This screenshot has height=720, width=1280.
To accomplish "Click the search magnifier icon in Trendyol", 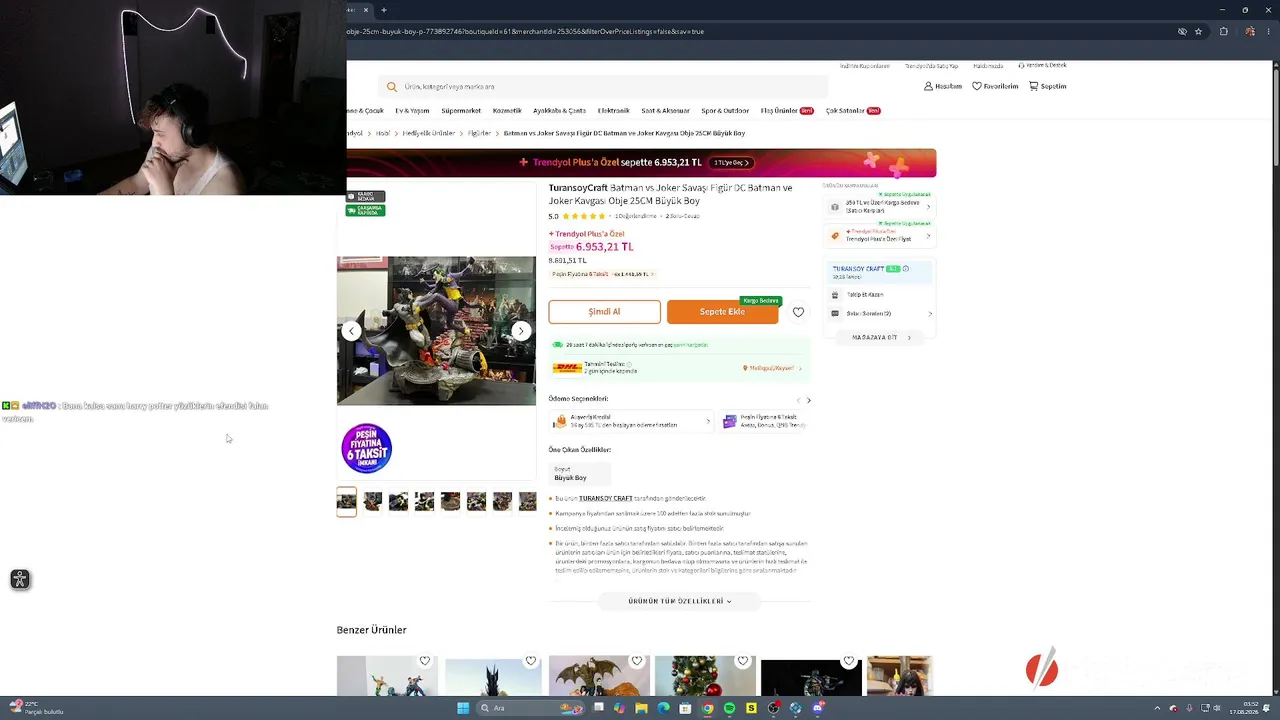I will pyautogui.click(x=392, y=87).
